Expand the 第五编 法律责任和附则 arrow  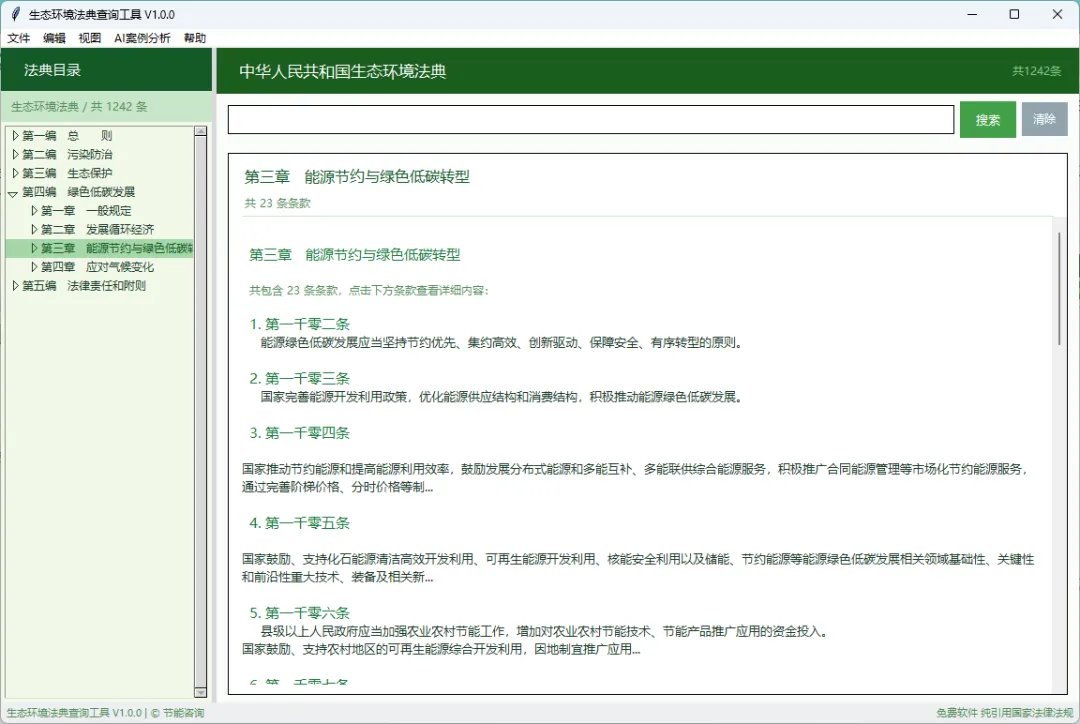tap(15, 285)
